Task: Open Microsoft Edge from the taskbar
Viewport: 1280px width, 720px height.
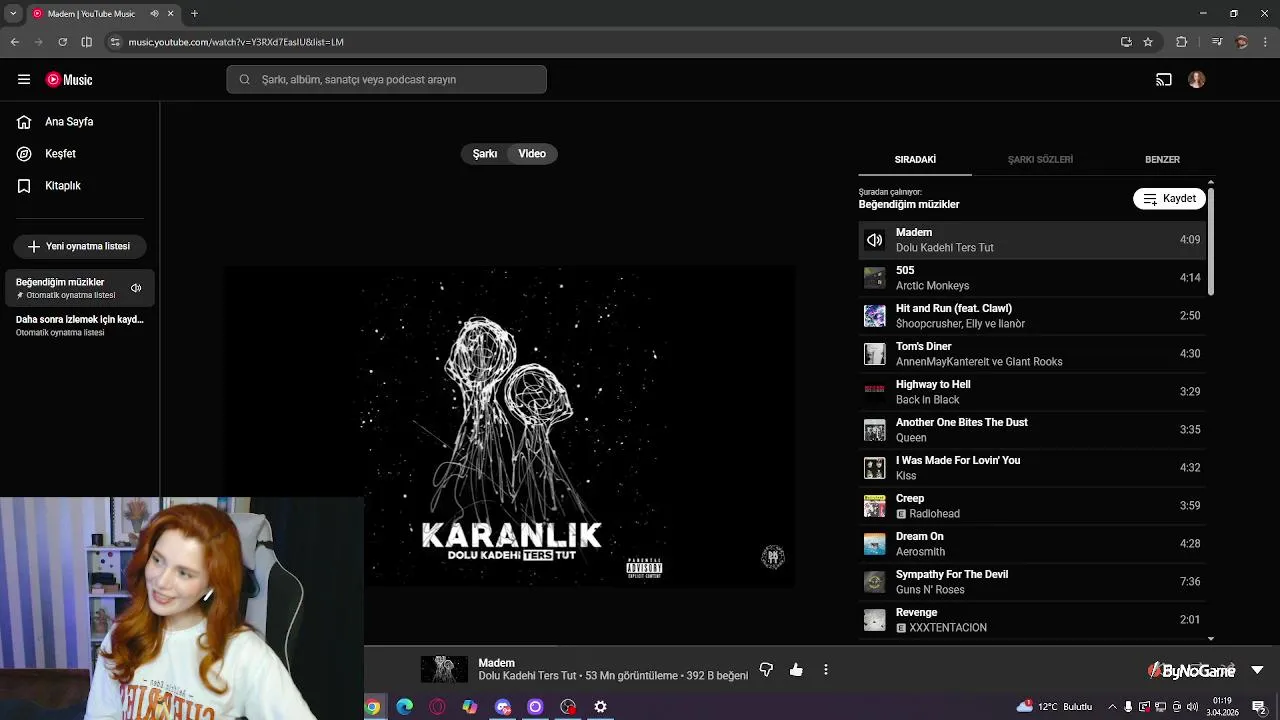Action: point(405,707)
